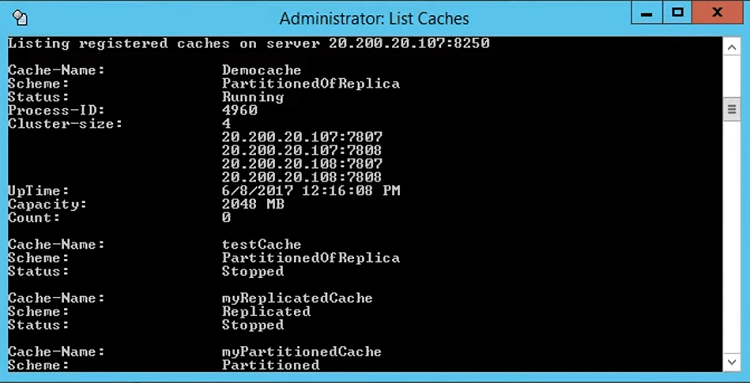Click the Democache cache name
Viewport: 750px width, 383px height.
(262, 70)
